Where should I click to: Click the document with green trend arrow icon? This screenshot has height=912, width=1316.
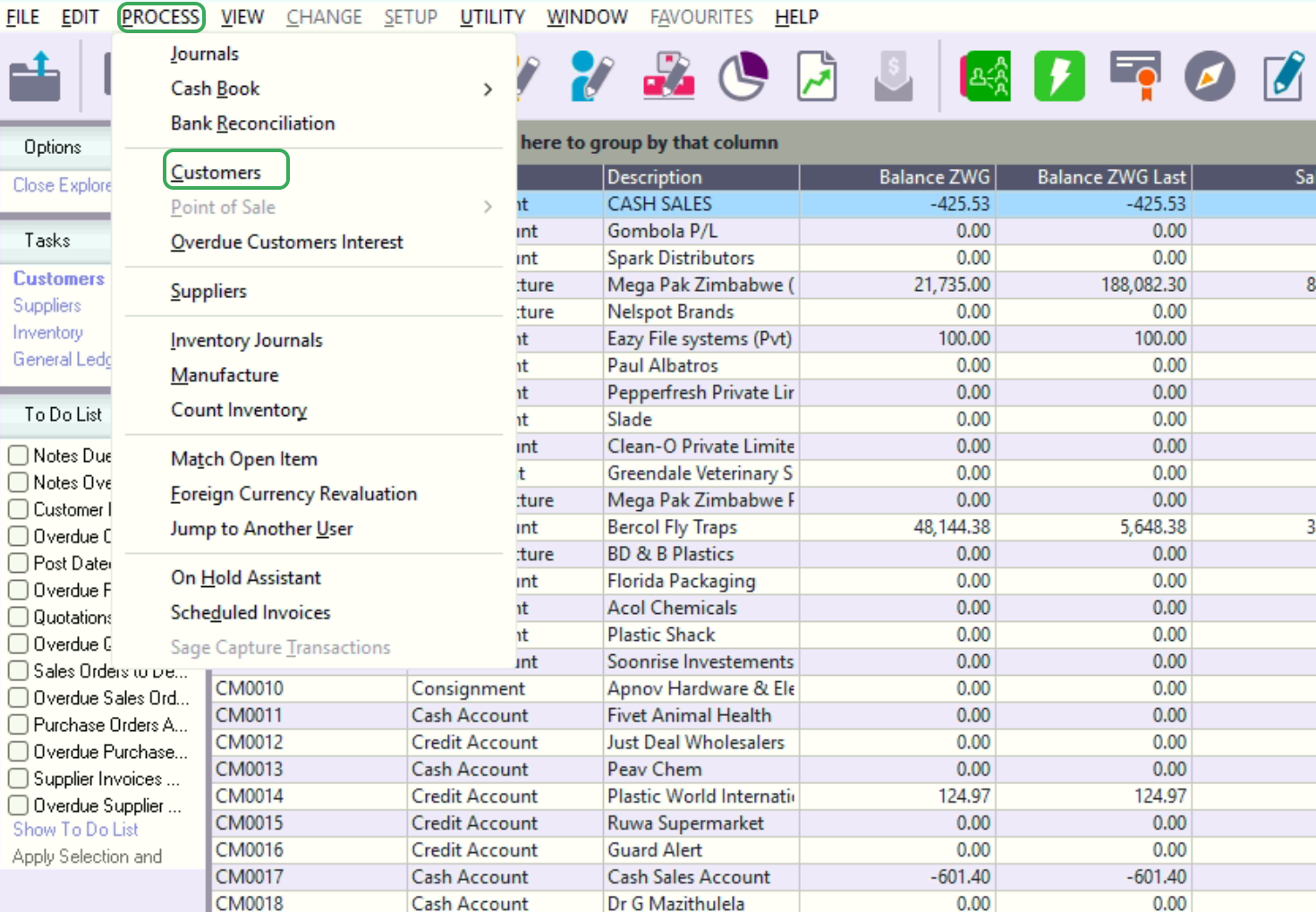coord(817,76)
